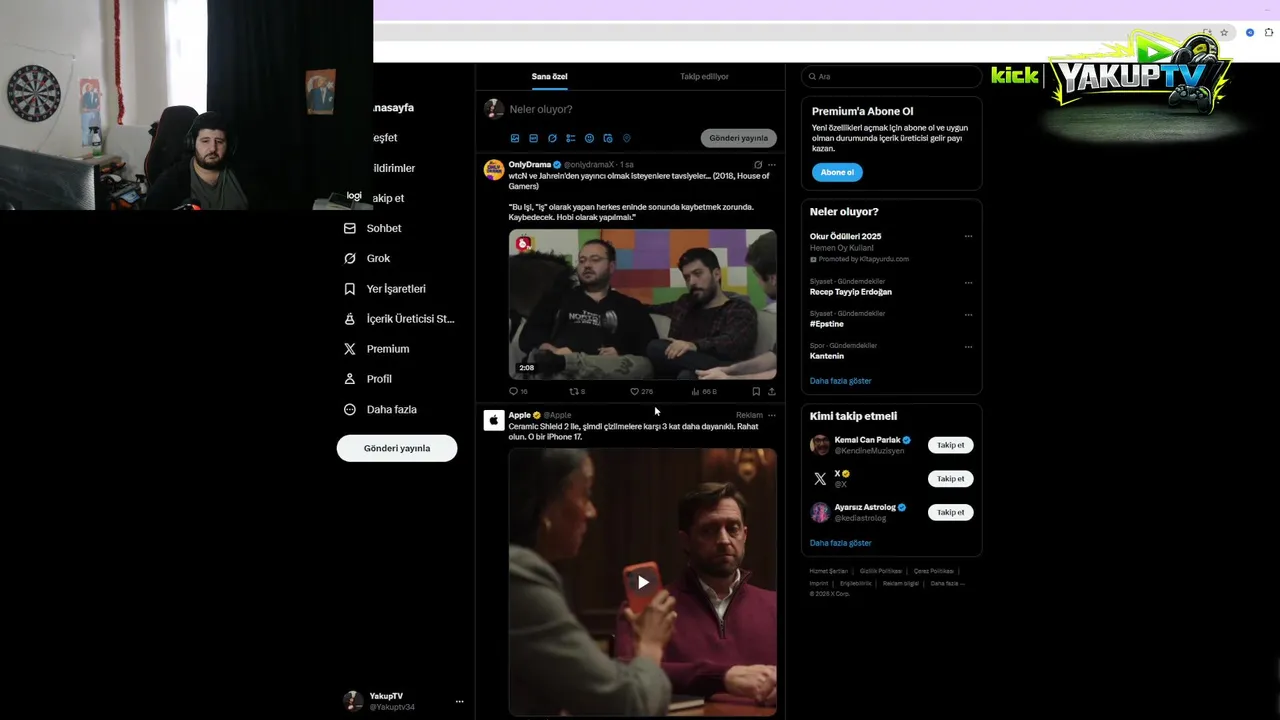Switch to the Takip ediliyor tab
1280x720 pixels.
point(705,76)
